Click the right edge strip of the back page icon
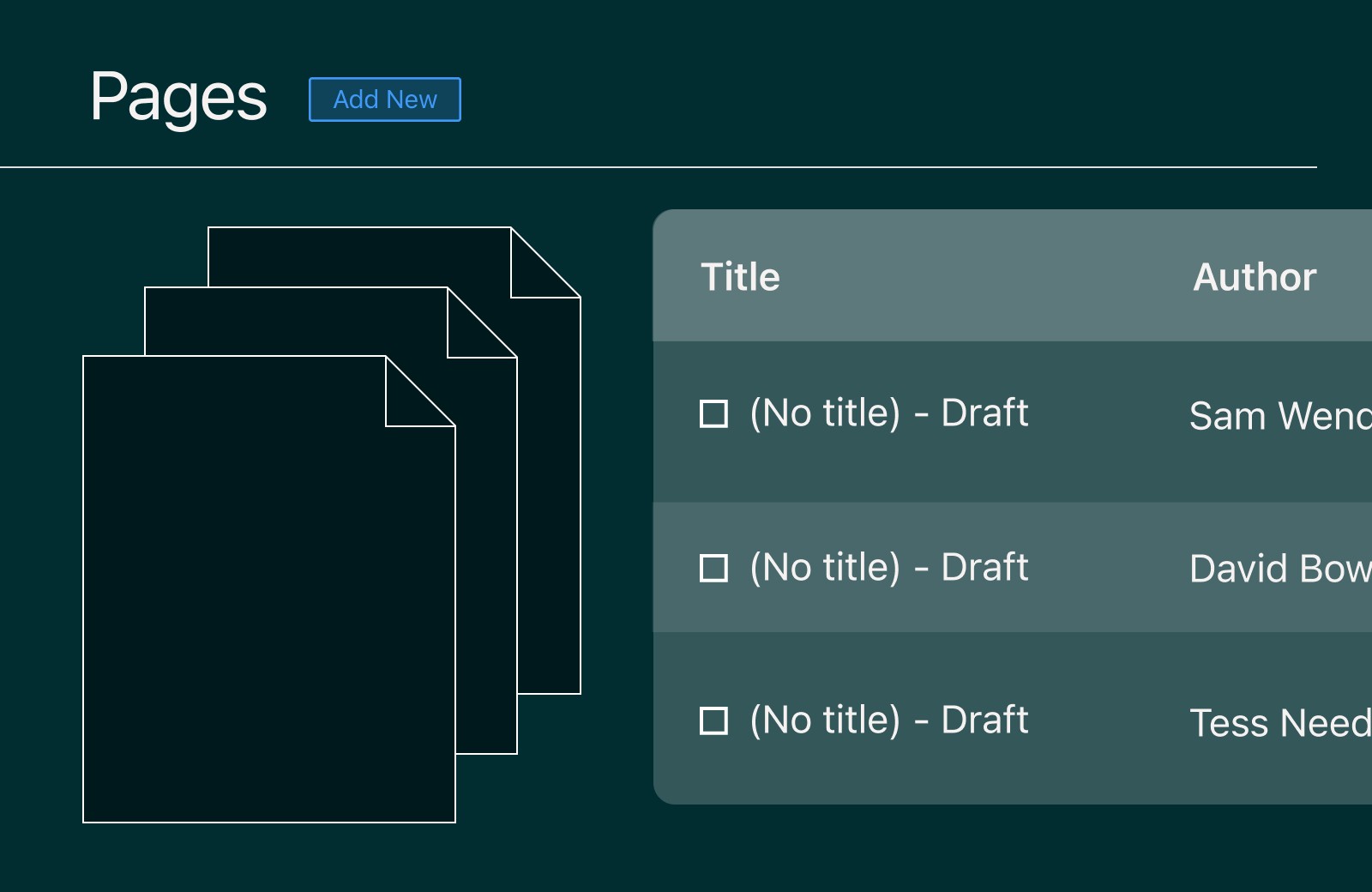The height and width of the screenshot is (892, 1372). tap(550, 496)
